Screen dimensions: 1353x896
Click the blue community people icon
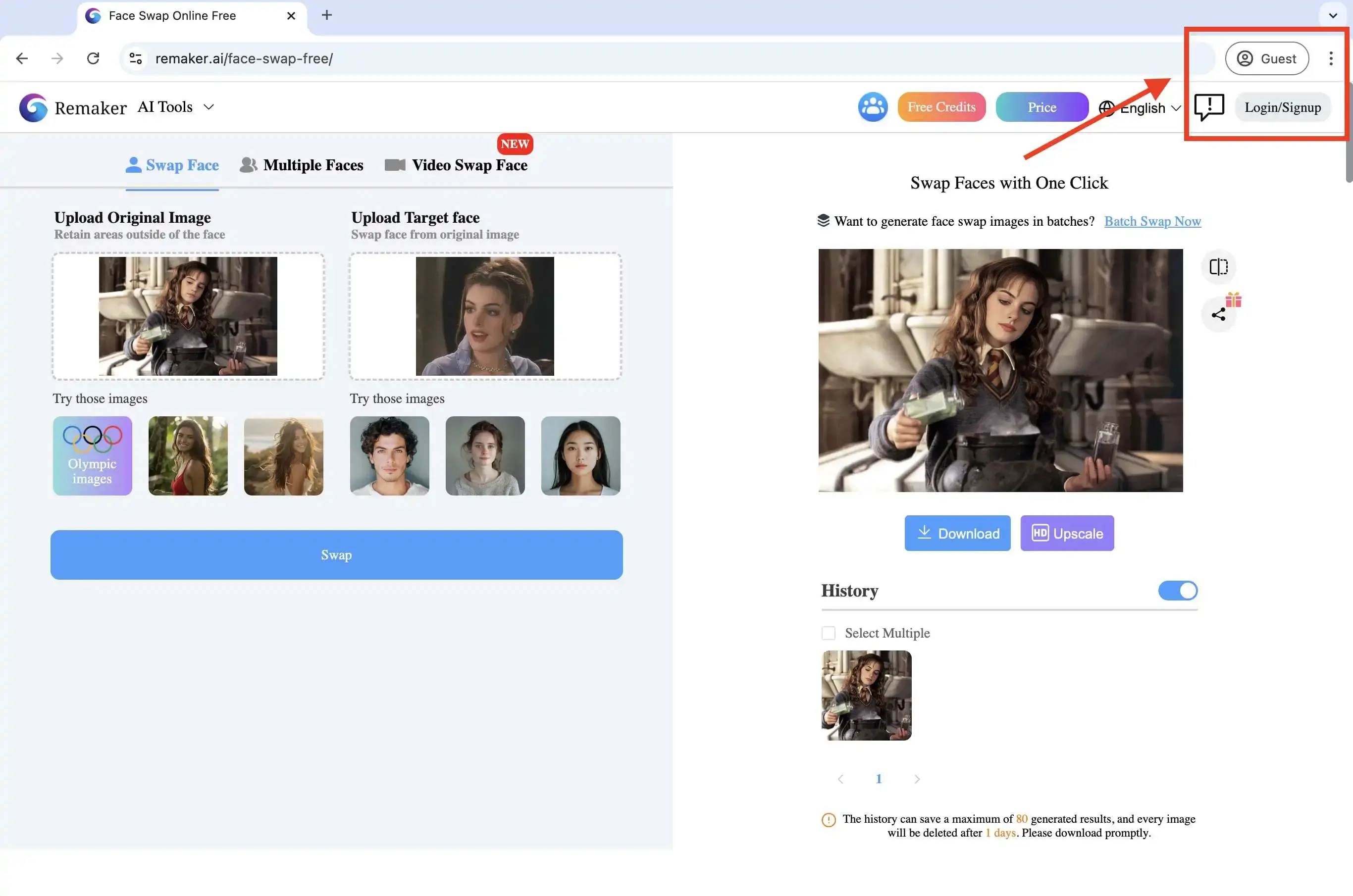tap(872, 107)
